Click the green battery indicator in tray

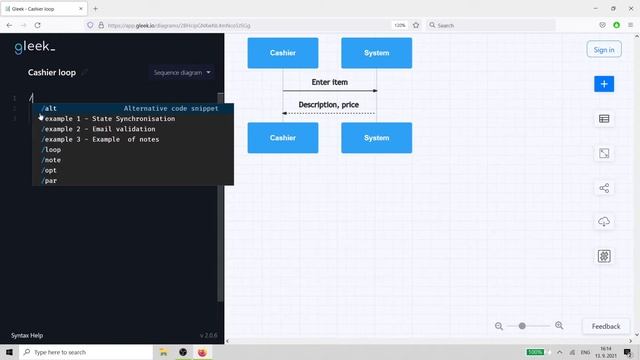click(x=535, y=352)
